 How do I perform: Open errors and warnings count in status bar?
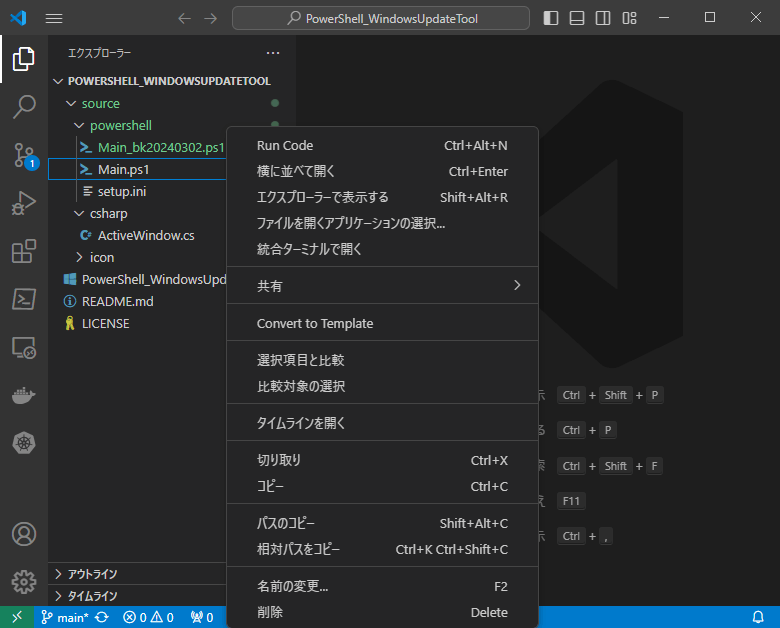click(148, 617)
